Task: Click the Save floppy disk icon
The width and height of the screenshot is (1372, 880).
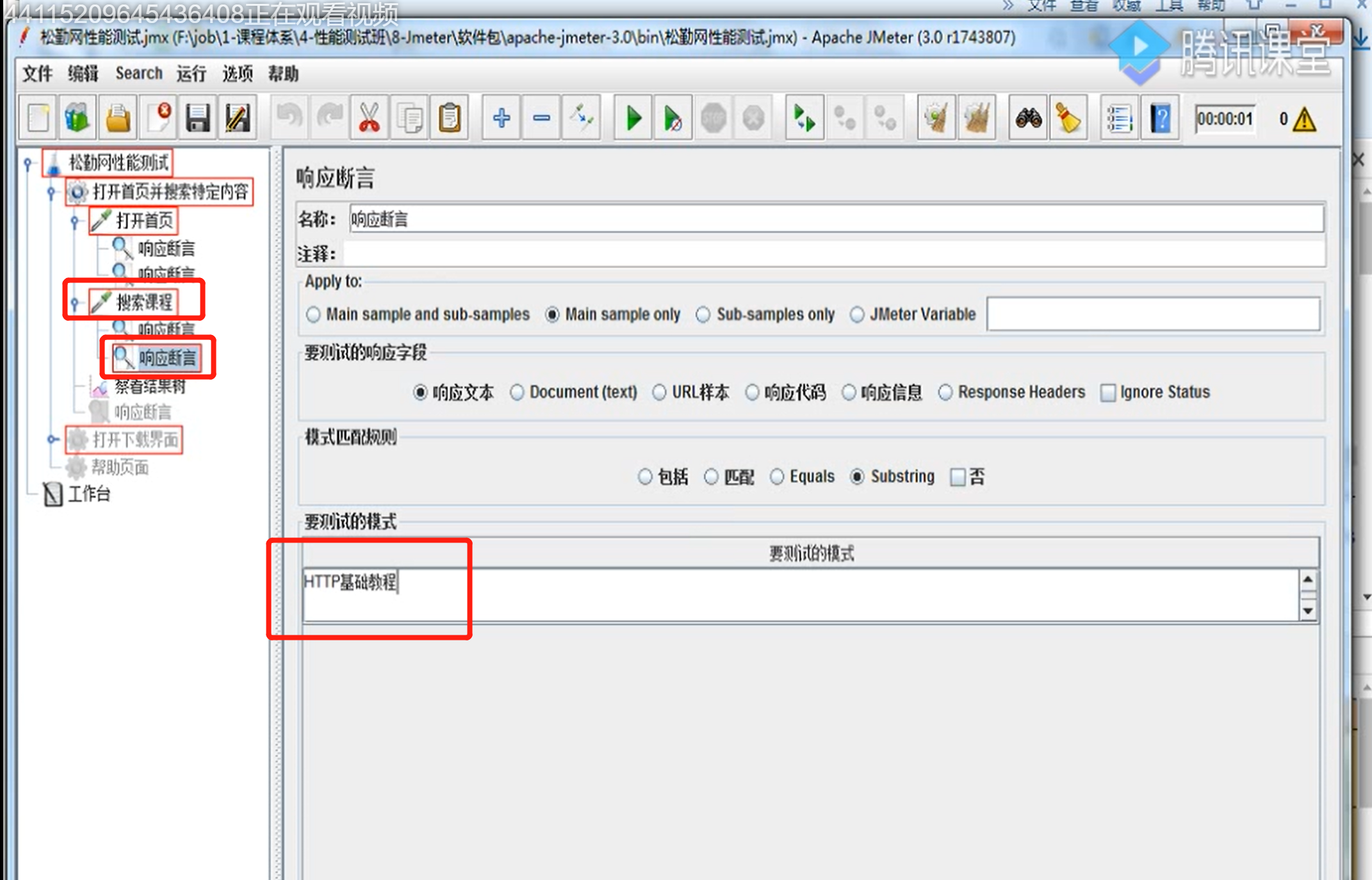Action: 198,118
